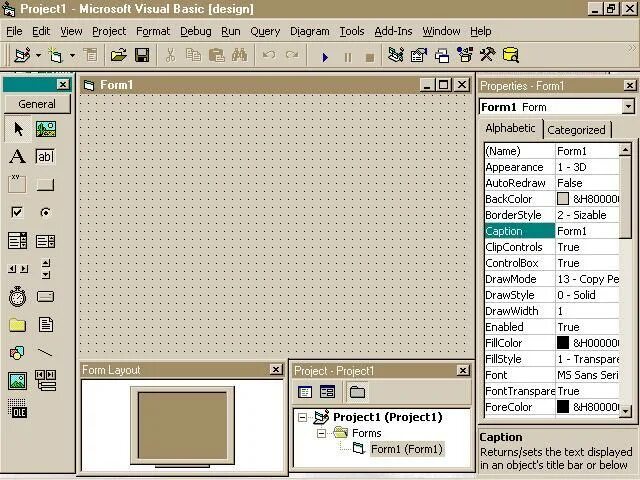Screen dimensions: 640x480
Task: Toggle Folders view in Project panel
Action: tap(358, 392)
